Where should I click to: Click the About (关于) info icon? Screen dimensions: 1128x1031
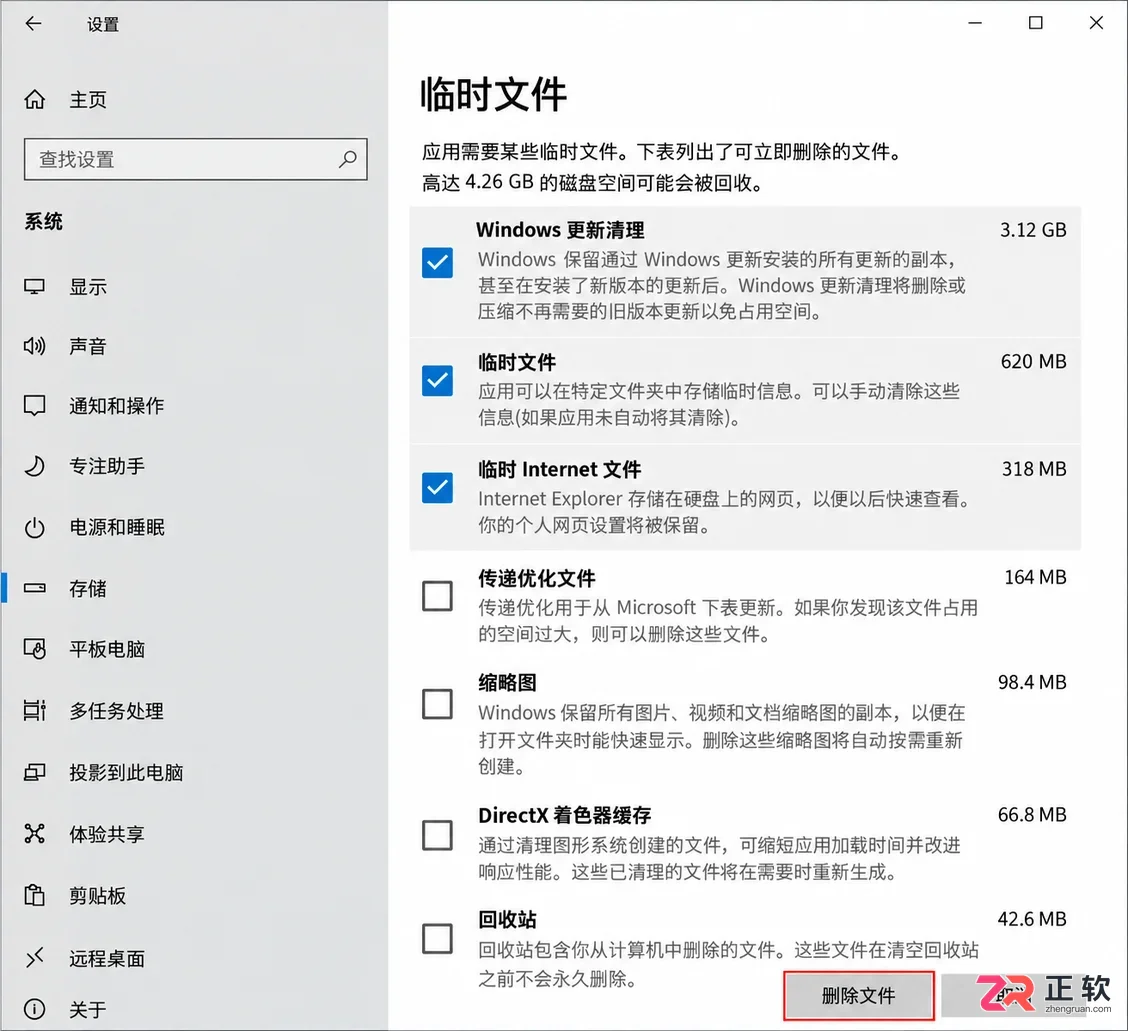coord(35,1009)
